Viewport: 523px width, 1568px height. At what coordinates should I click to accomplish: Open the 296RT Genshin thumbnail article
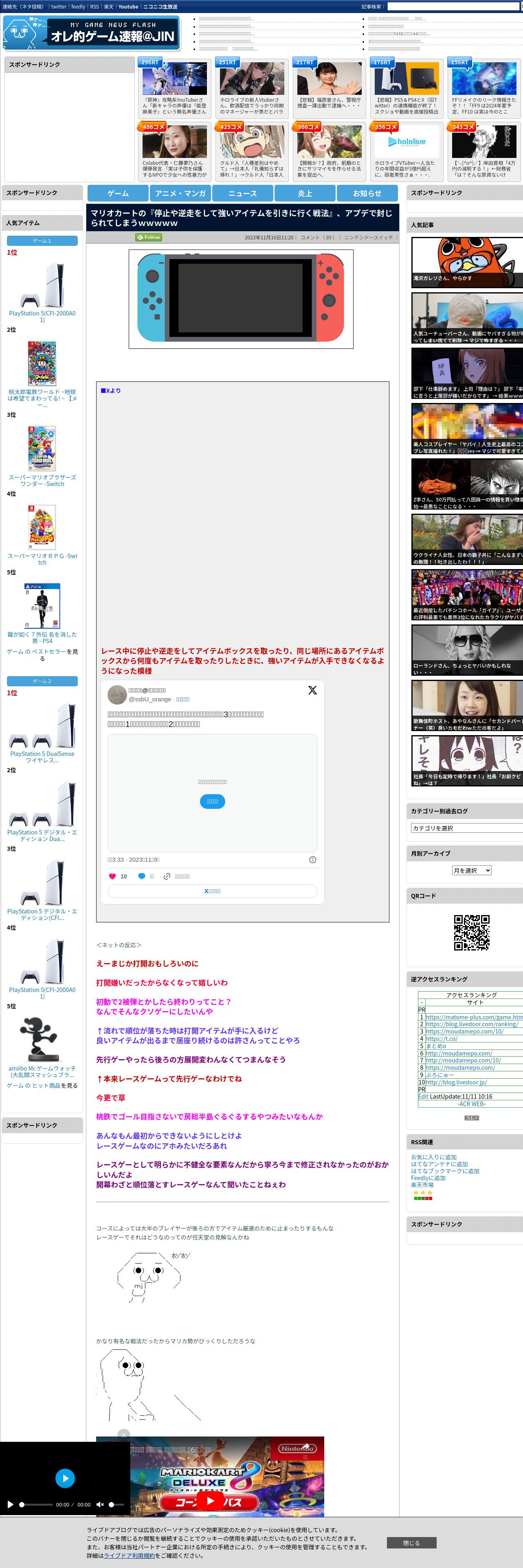(x=175, y=79)
